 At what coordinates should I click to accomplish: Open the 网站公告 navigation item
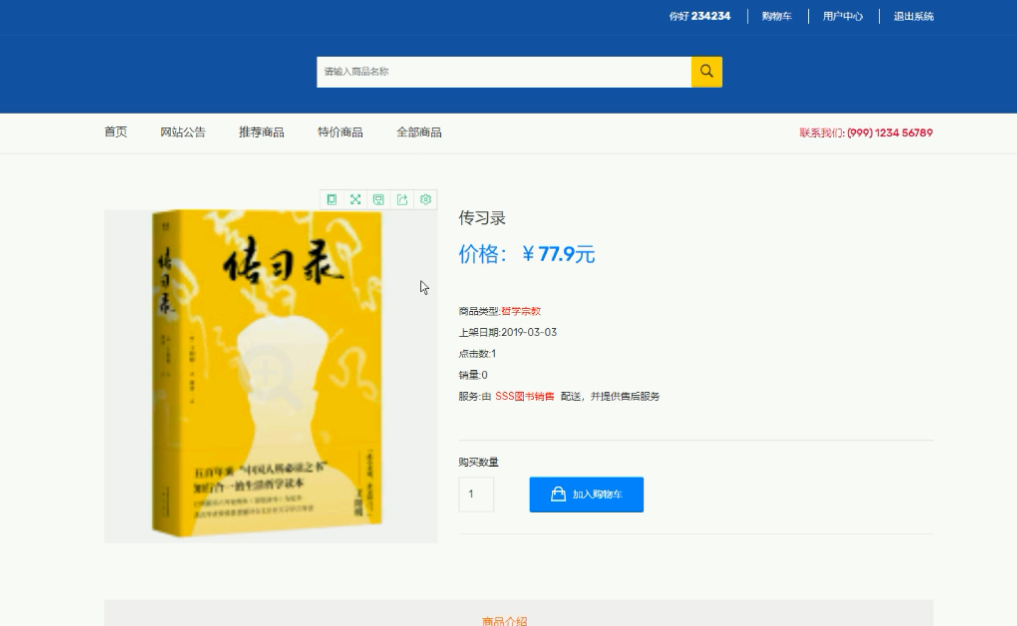point(183,132)
